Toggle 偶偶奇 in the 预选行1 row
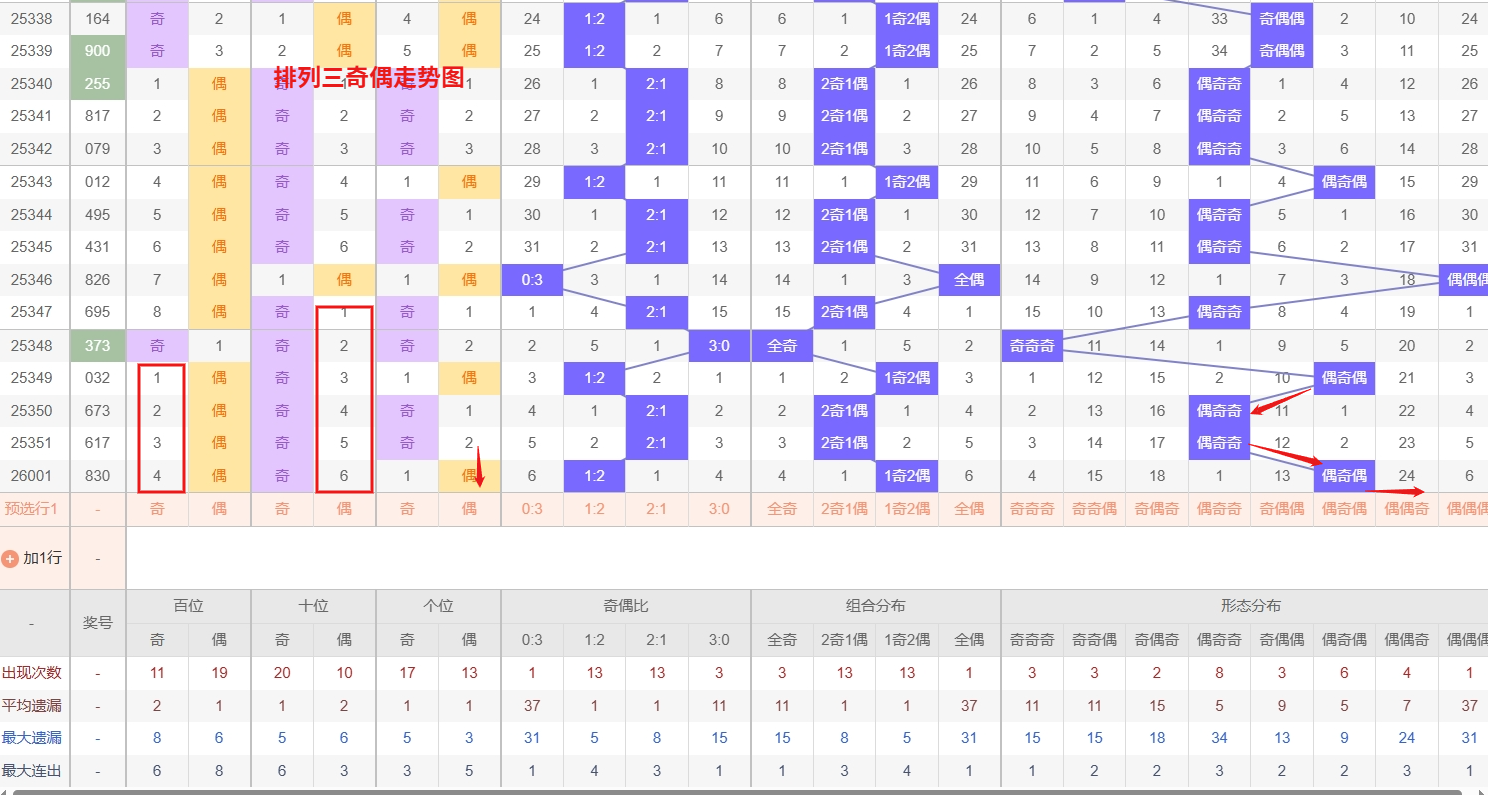Screen dimensions: 1488x795 click(1407, 509)
